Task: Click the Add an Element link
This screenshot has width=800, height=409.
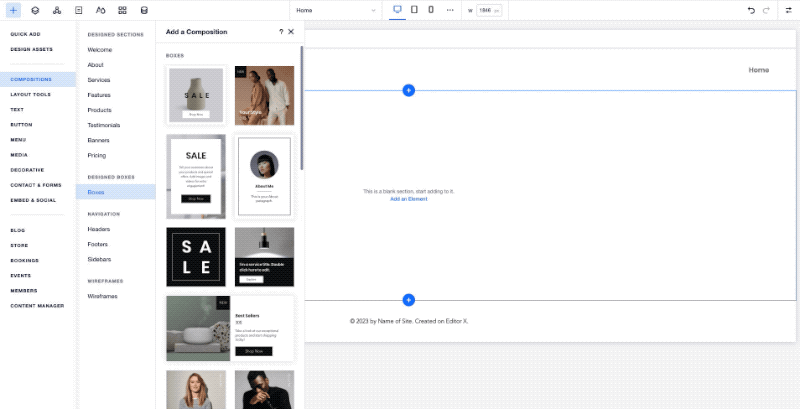Action: coord(409,199)
